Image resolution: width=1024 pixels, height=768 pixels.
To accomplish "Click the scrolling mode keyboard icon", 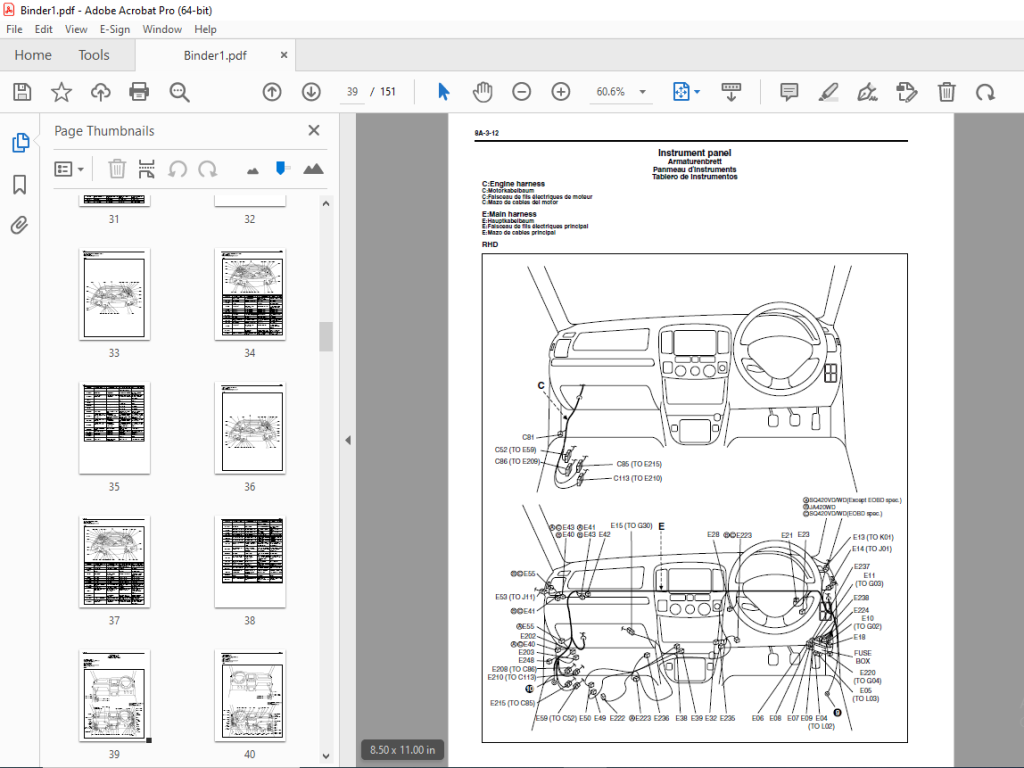I will coord(731,92).
